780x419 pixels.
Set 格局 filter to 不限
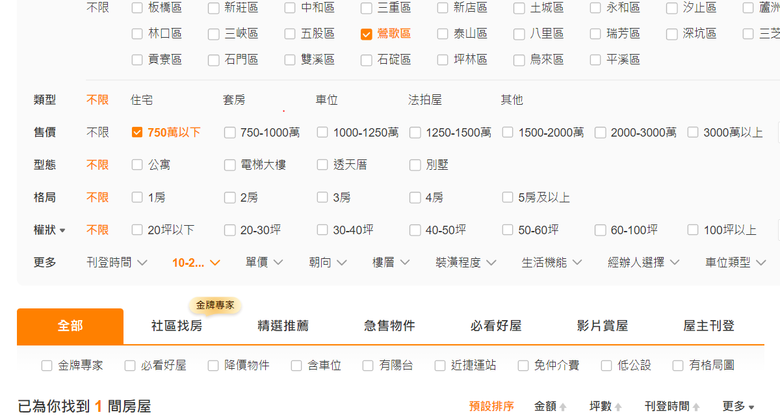coord(98,198)
